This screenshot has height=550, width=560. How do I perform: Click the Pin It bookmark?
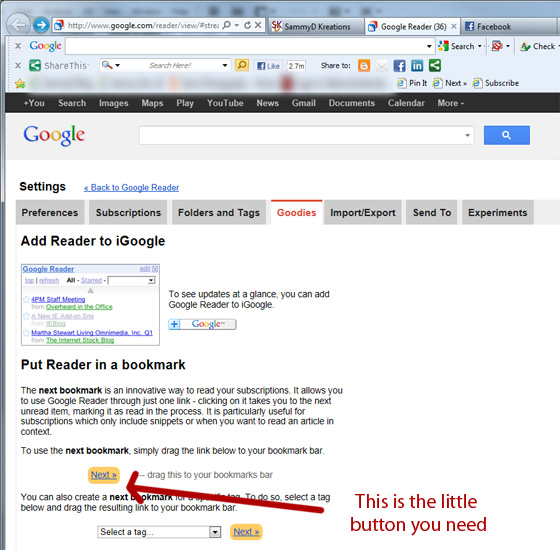point(412,83)
